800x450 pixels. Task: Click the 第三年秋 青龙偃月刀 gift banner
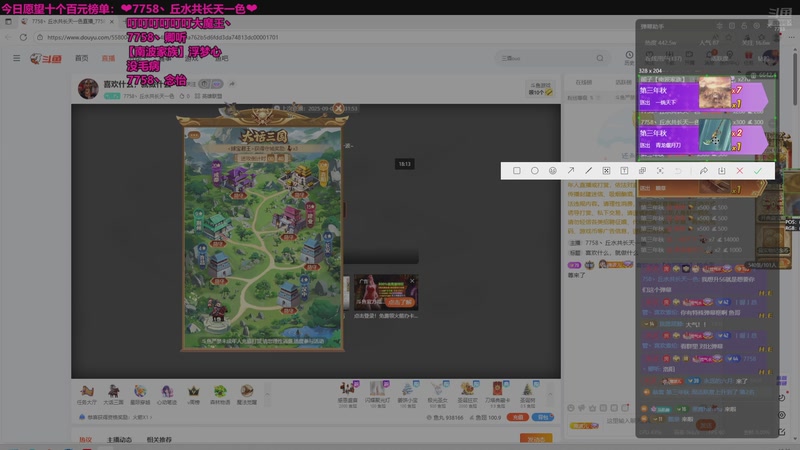[703, 139]
